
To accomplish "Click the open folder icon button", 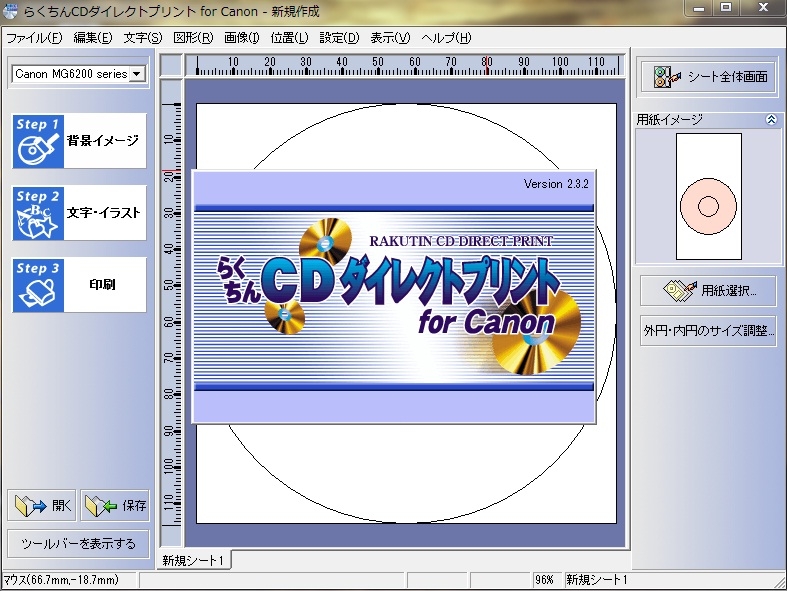I will pyautogui.click(x=42, y=506).
